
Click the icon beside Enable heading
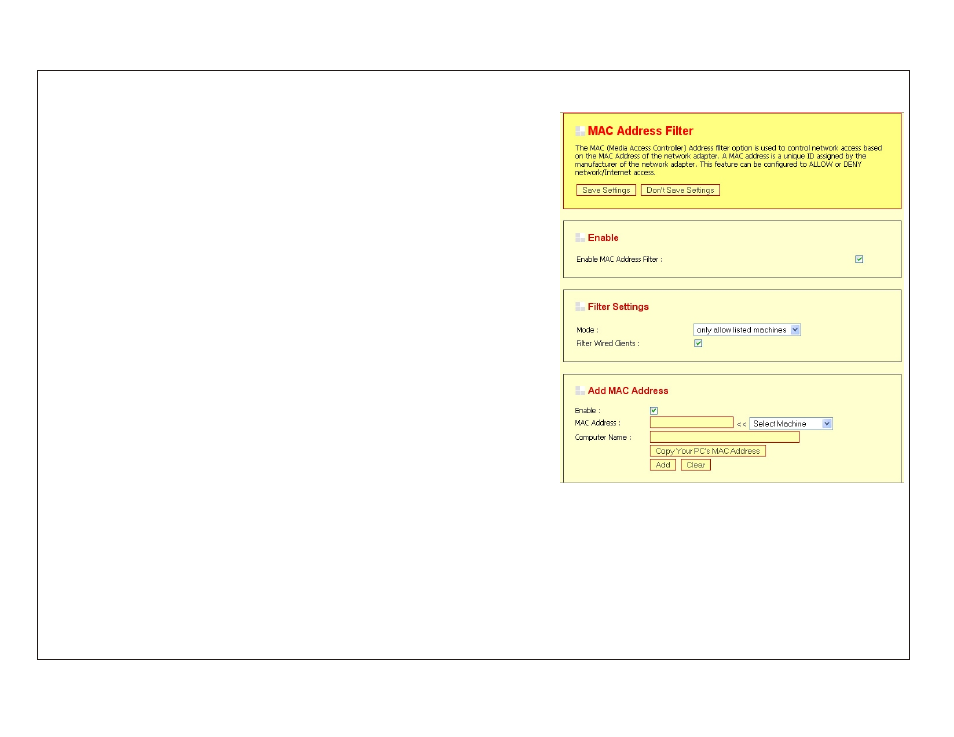(580, 237)
